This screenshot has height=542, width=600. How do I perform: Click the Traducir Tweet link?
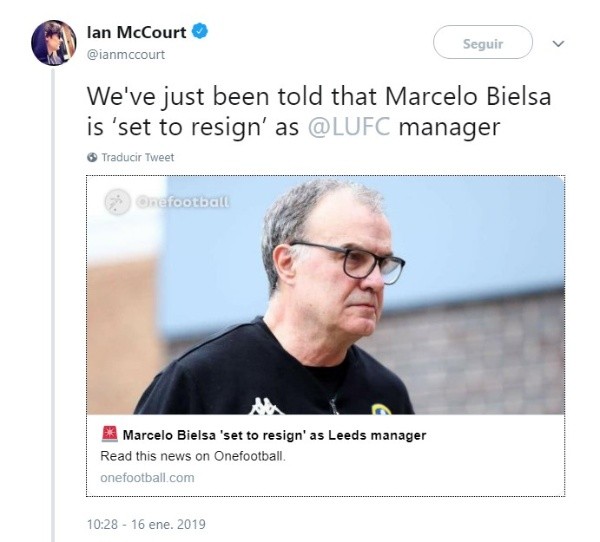pos(137,157)
